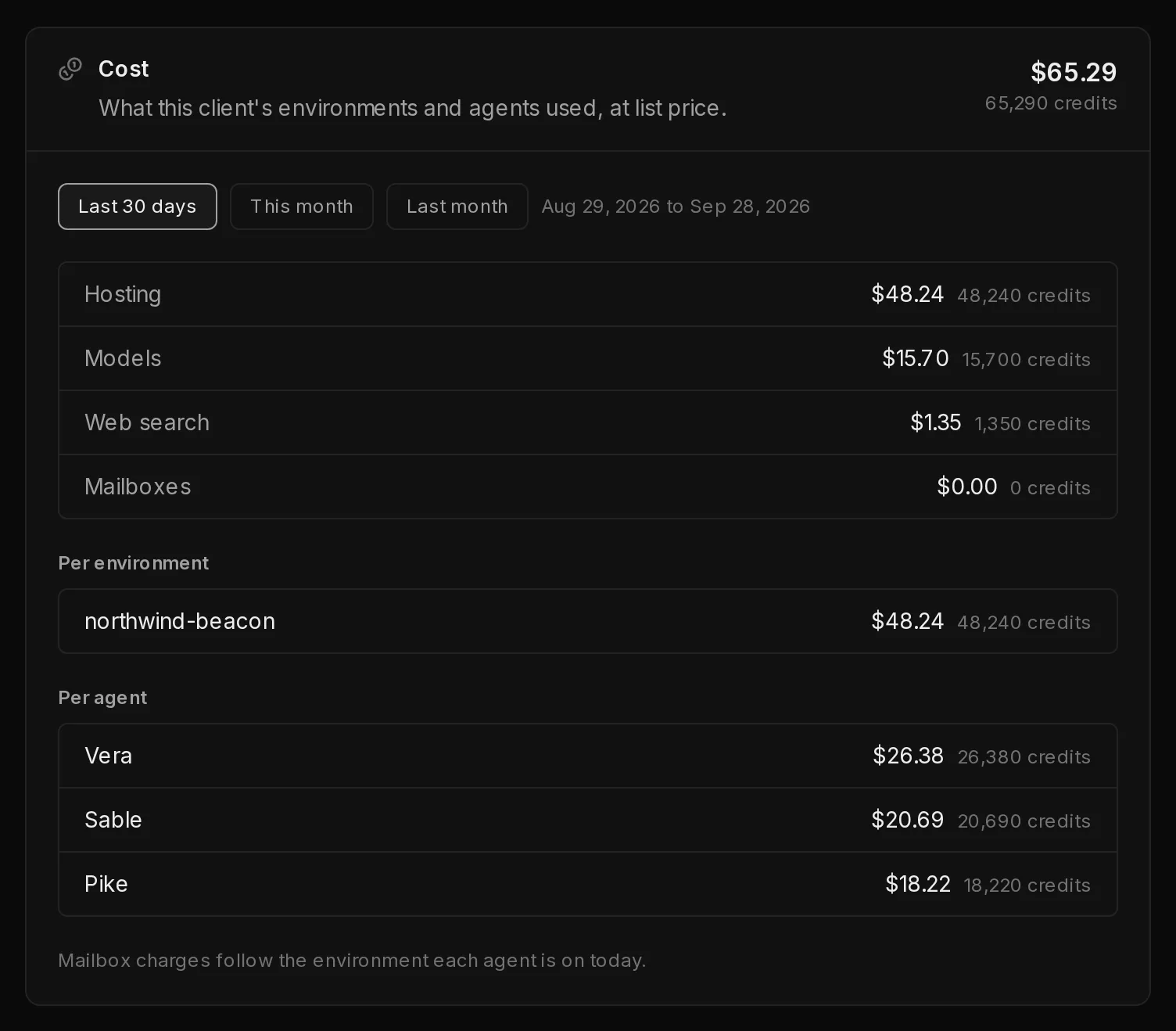This screenshot has height=1031, width=1176.
Task: Switch to This month range
Action: tap(302, 207)
